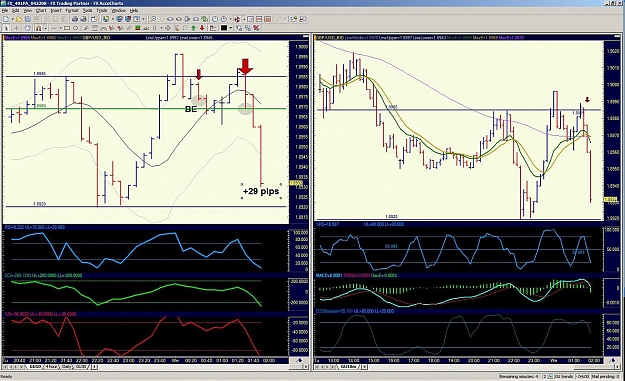
Task: Click the first clock icon in toolbar
Action: point(214,19)
